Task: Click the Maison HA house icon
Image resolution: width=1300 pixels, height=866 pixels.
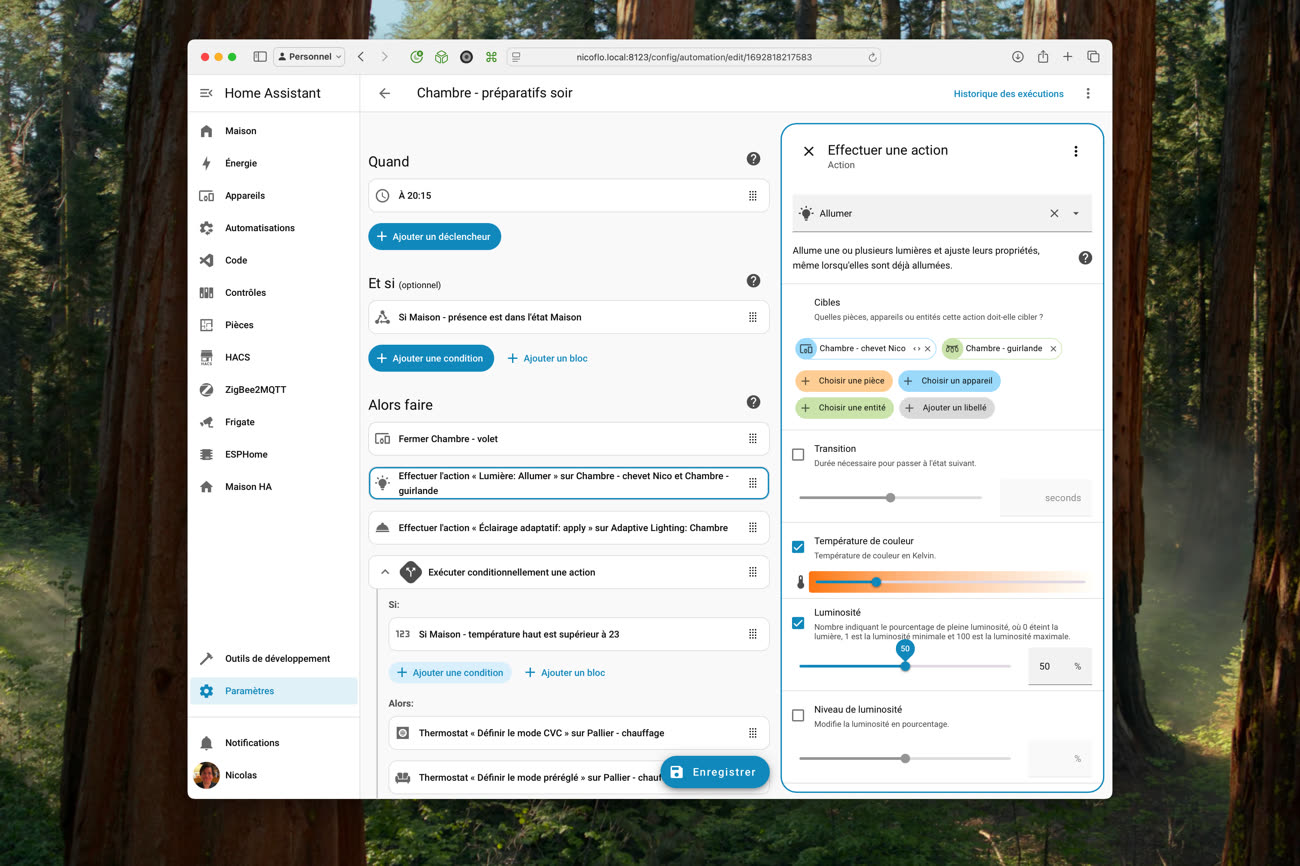Action: click(x=206, y=487)
